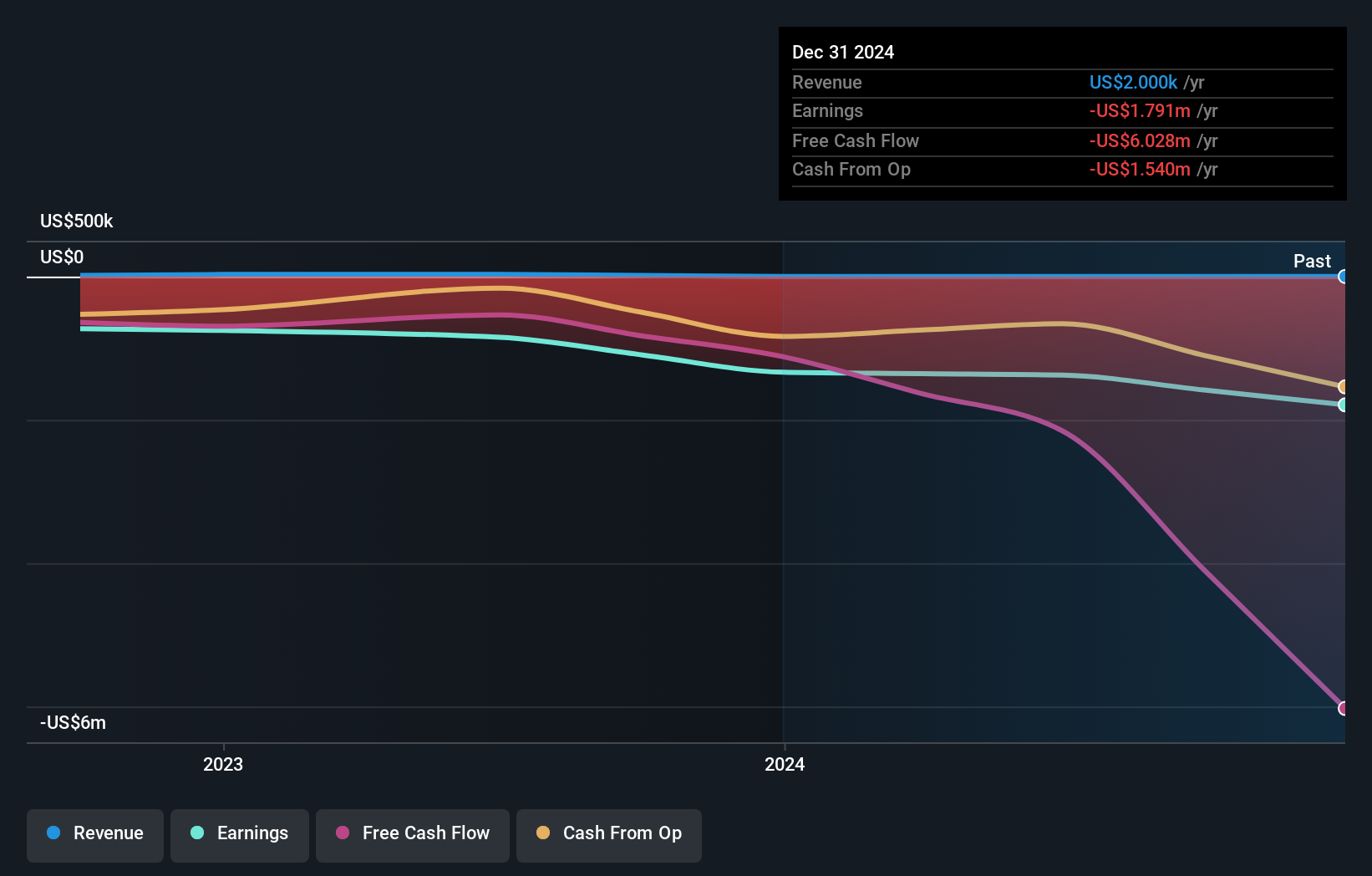Viewport: 1372px width, 876px height.
Task: Click the Past label on chart
Action: pos(1312,261)
